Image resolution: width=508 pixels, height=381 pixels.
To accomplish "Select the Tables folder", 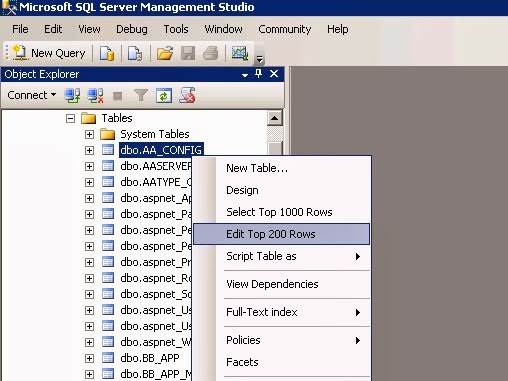I will point(117,118).
